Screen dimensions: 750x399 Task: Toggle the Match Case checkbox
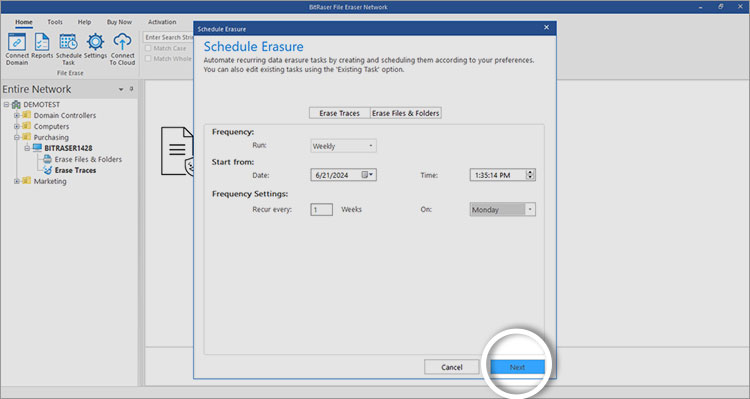[148, 48]
